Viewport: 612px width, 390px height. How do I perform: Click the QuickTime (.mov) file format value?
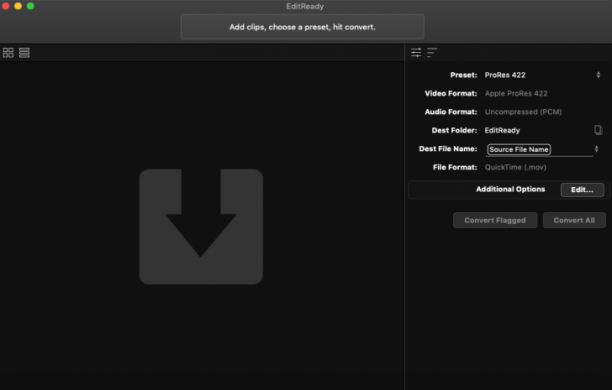pyautogui.click(x=516, y=167)
